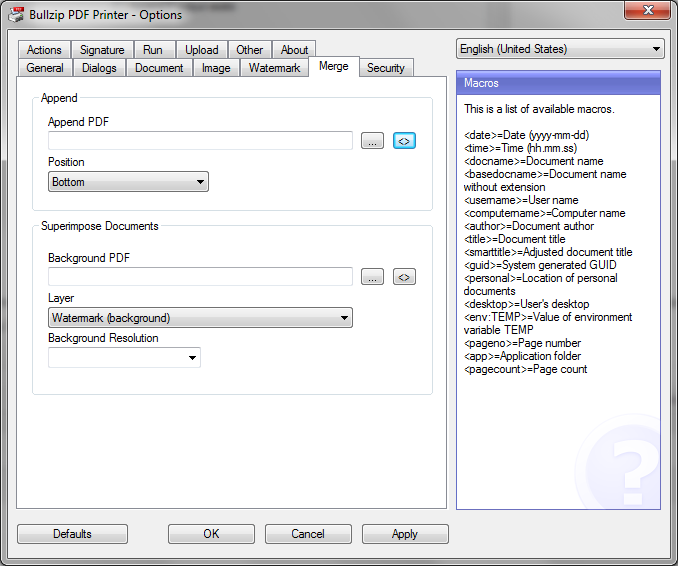The width and height of the screenshot is (678, 566).
Task: Click the <time>=Time (hh.mm.ss) macro line
Action: coord(520,148)
